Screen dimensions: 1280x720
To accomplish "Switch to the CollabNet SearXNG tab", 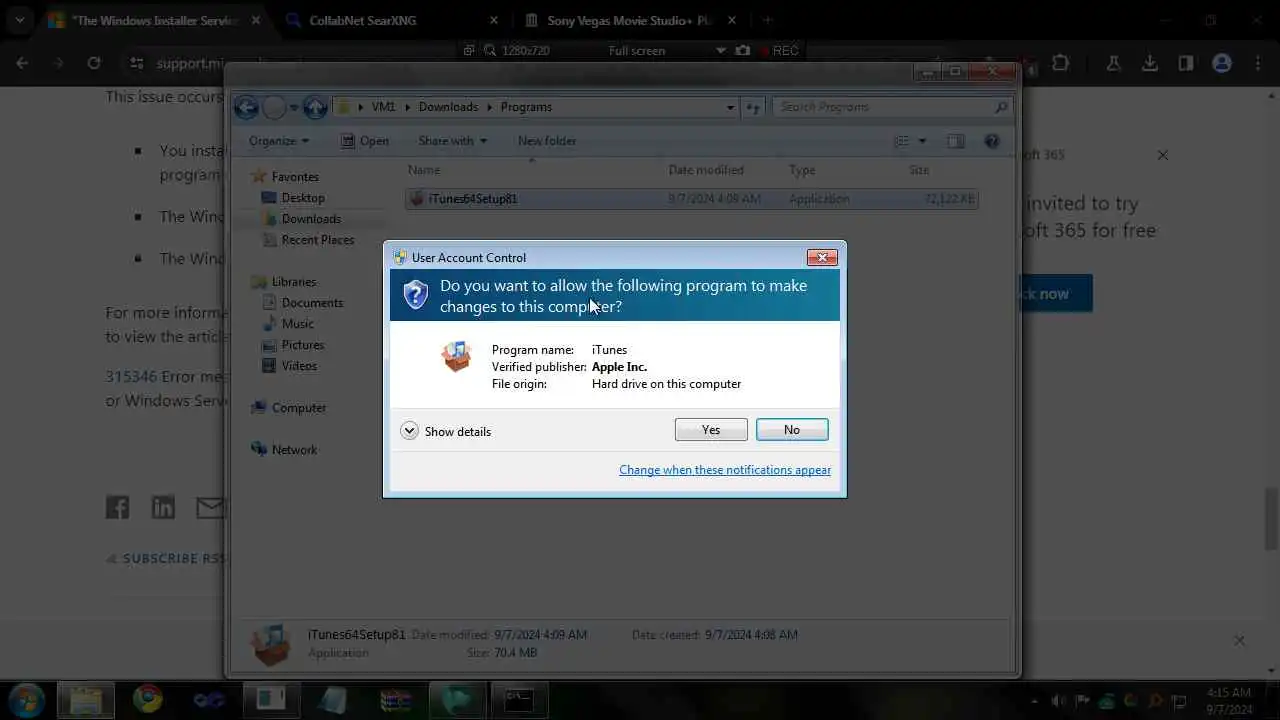I will [391, 20].
